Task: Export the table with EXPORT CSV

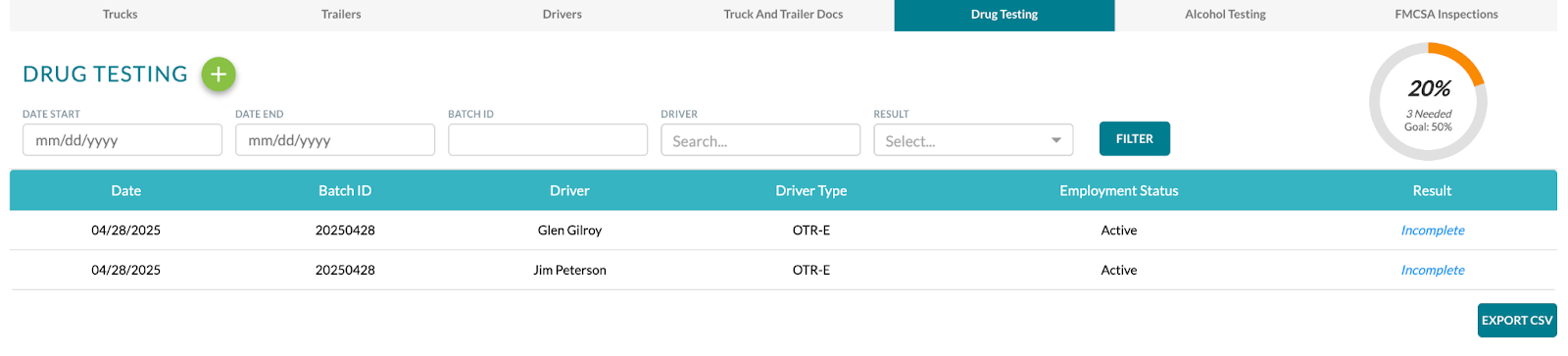Action: (x=1517, y=321)
